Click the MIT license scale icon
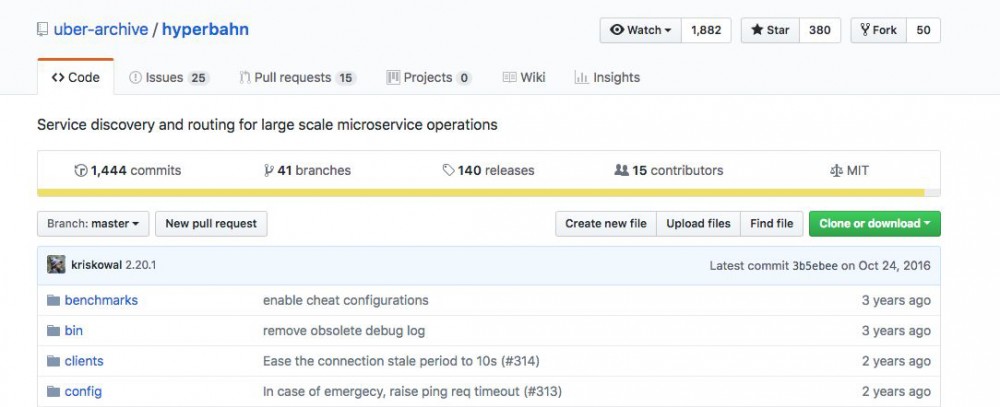This screenshot has width=1000, height=407. point(837,171)
